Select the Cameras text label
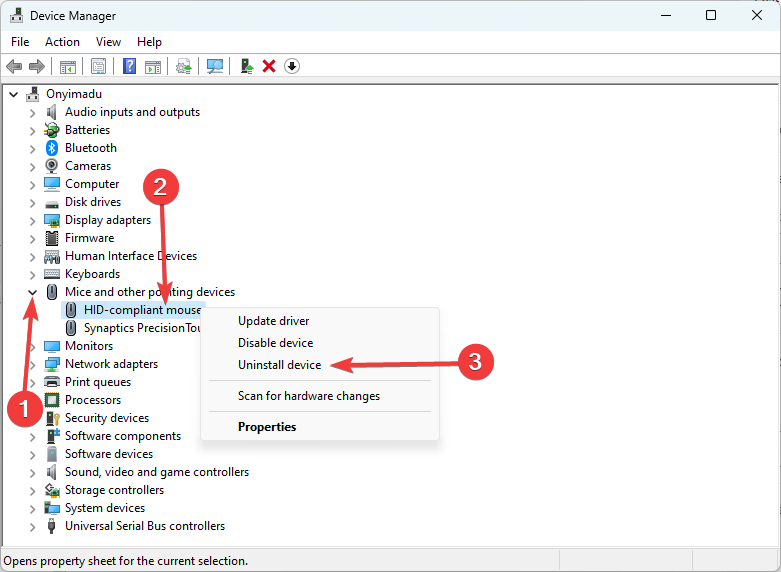Image resolution: width=781 pixels, height=572 pixels. 88,166
